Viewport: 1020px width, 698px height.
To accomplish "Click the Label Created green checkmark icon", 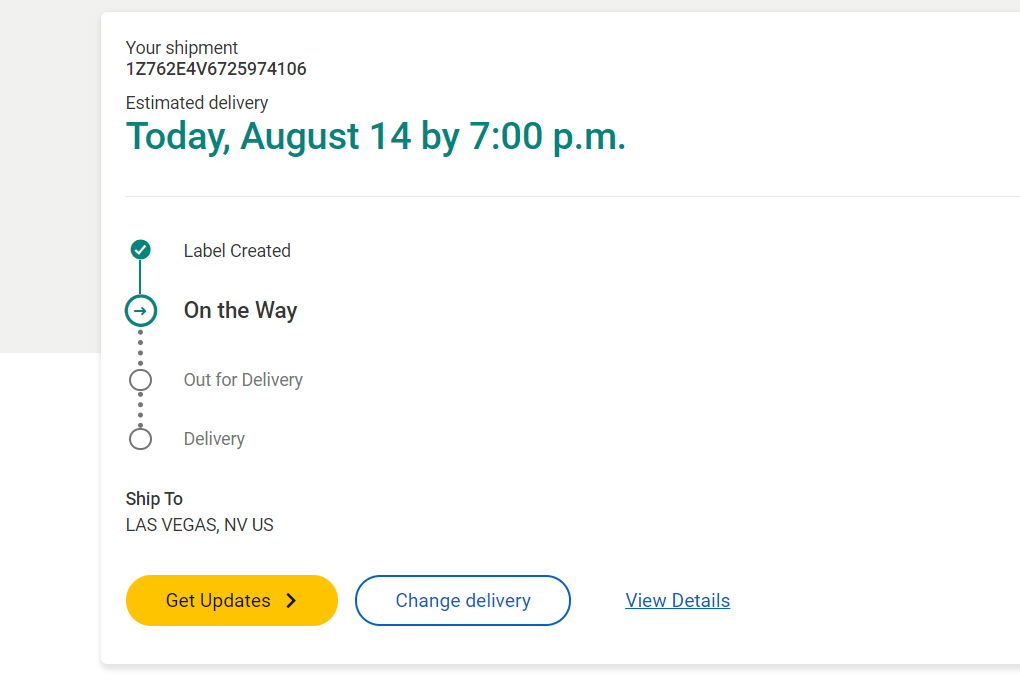I will (141, 250).
